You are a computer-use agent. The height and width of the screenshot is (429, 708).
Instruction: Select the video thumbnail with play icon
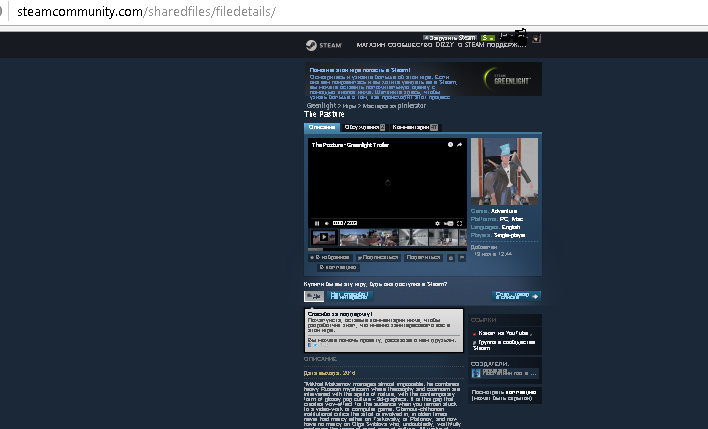click(324, 237)
